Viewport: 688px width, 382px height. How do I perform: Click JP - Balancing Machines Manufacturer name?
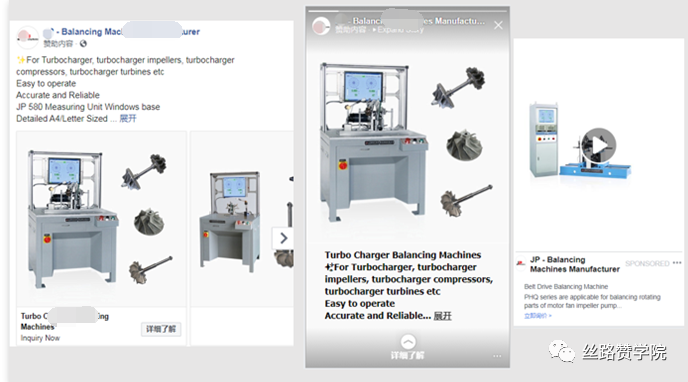(574, 264)
